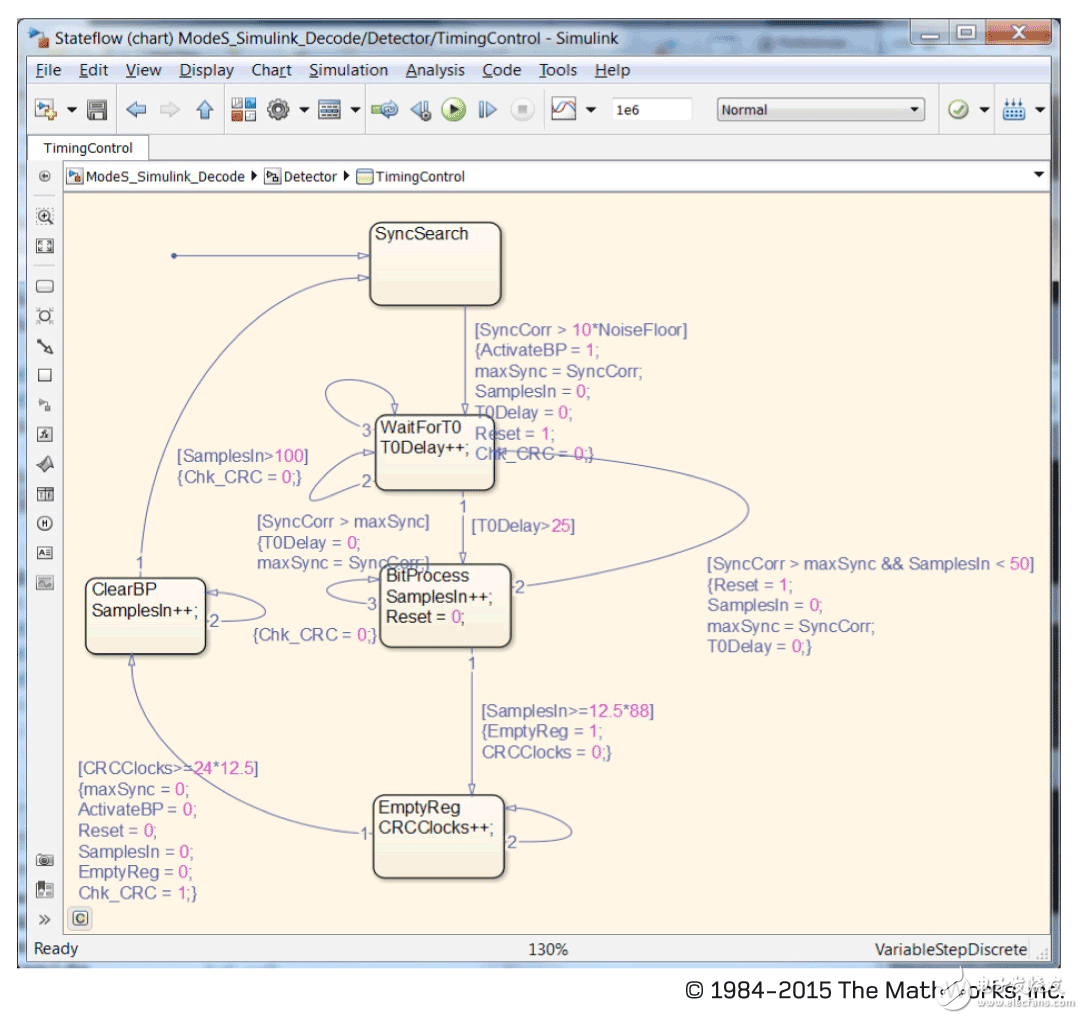Click the simulation stop time field

[650, 110]
